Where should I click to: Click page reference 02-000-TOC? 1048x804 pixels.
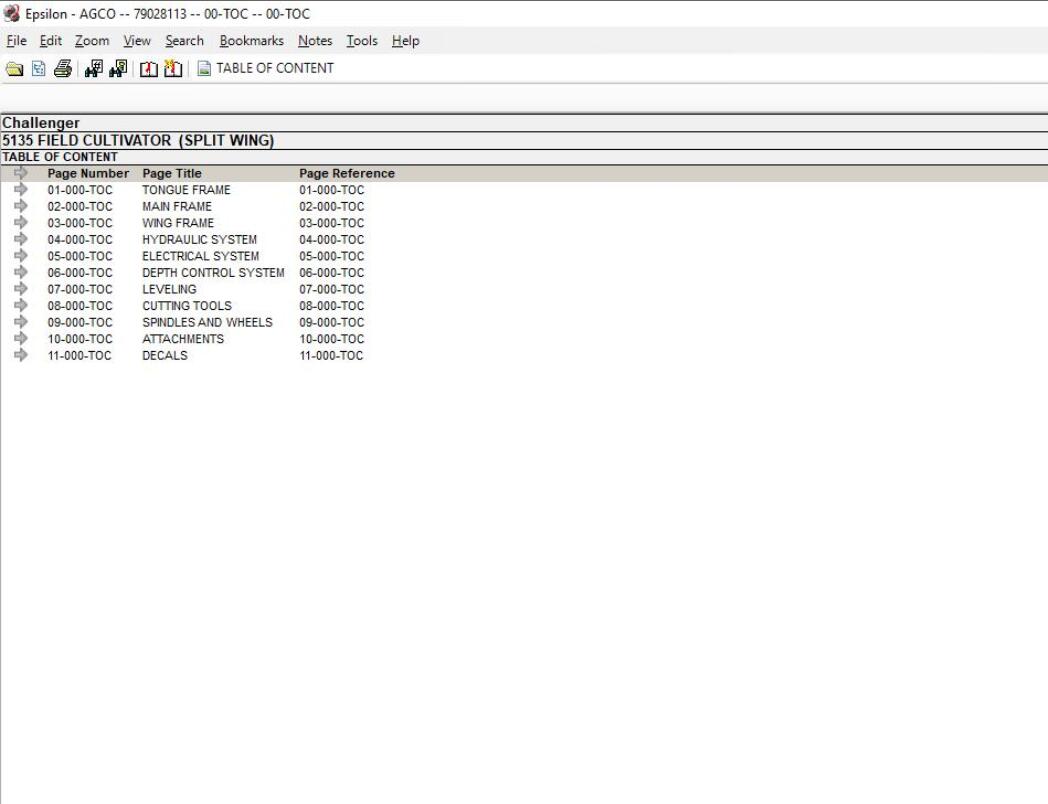click(x=332, y=207)
